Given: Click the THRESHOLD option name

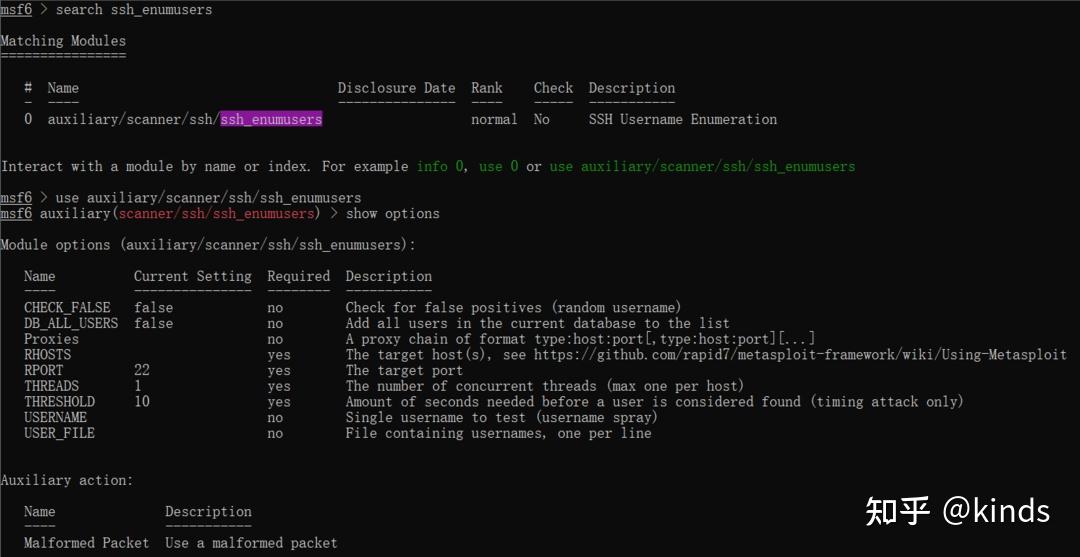Looking at the screenshot, I should (x=59, y=402).
